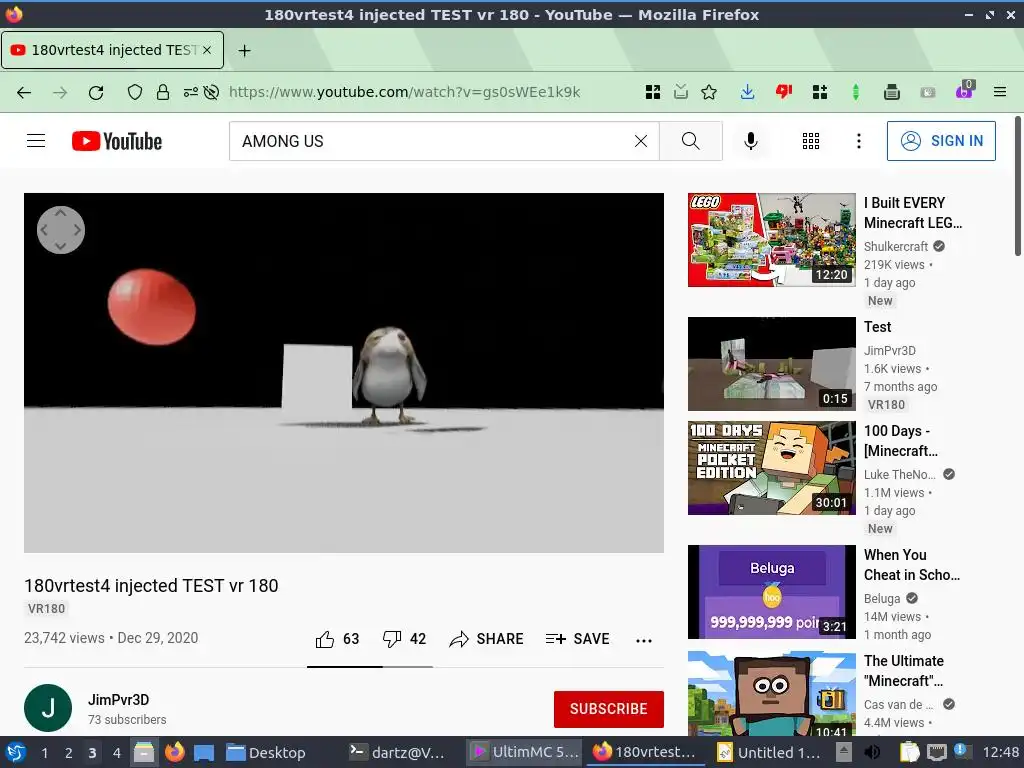The width and height of the screenshot is (1024, 768).
Task: Switch to UltimMC taskbar window
Action: point(525,752)
